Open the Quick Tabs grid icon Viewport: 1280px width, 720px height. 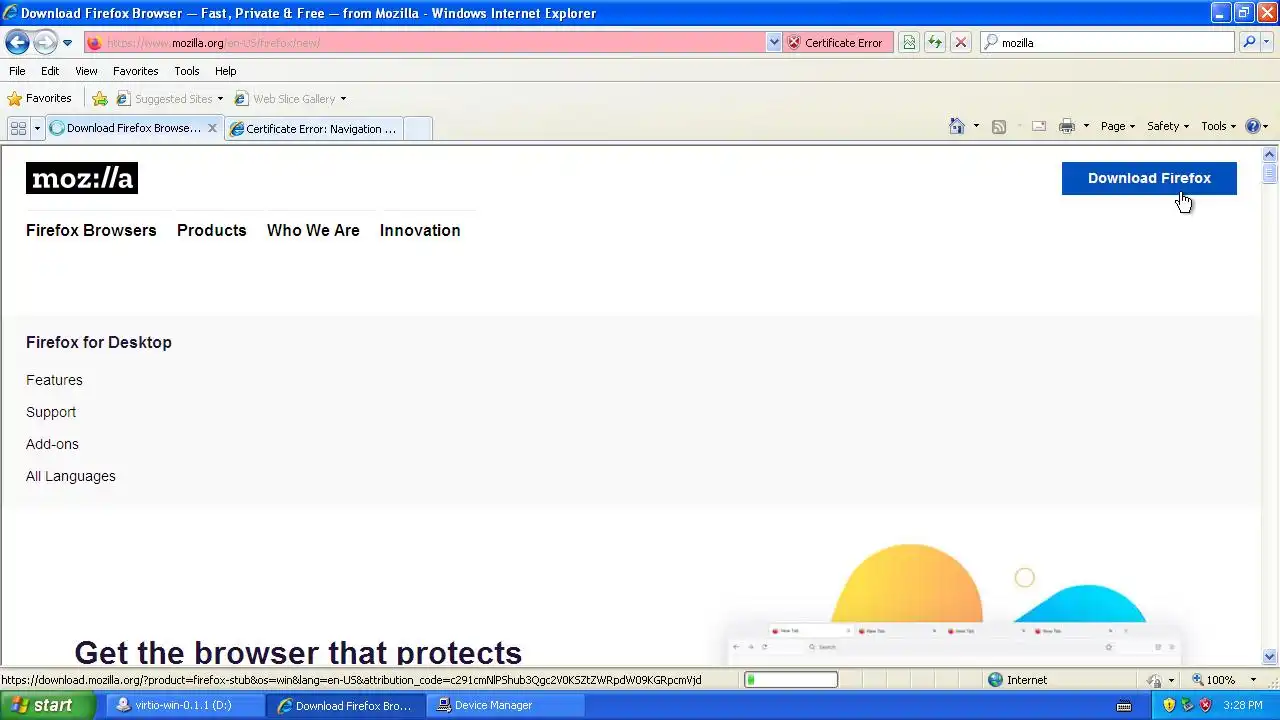click(18, 128)
